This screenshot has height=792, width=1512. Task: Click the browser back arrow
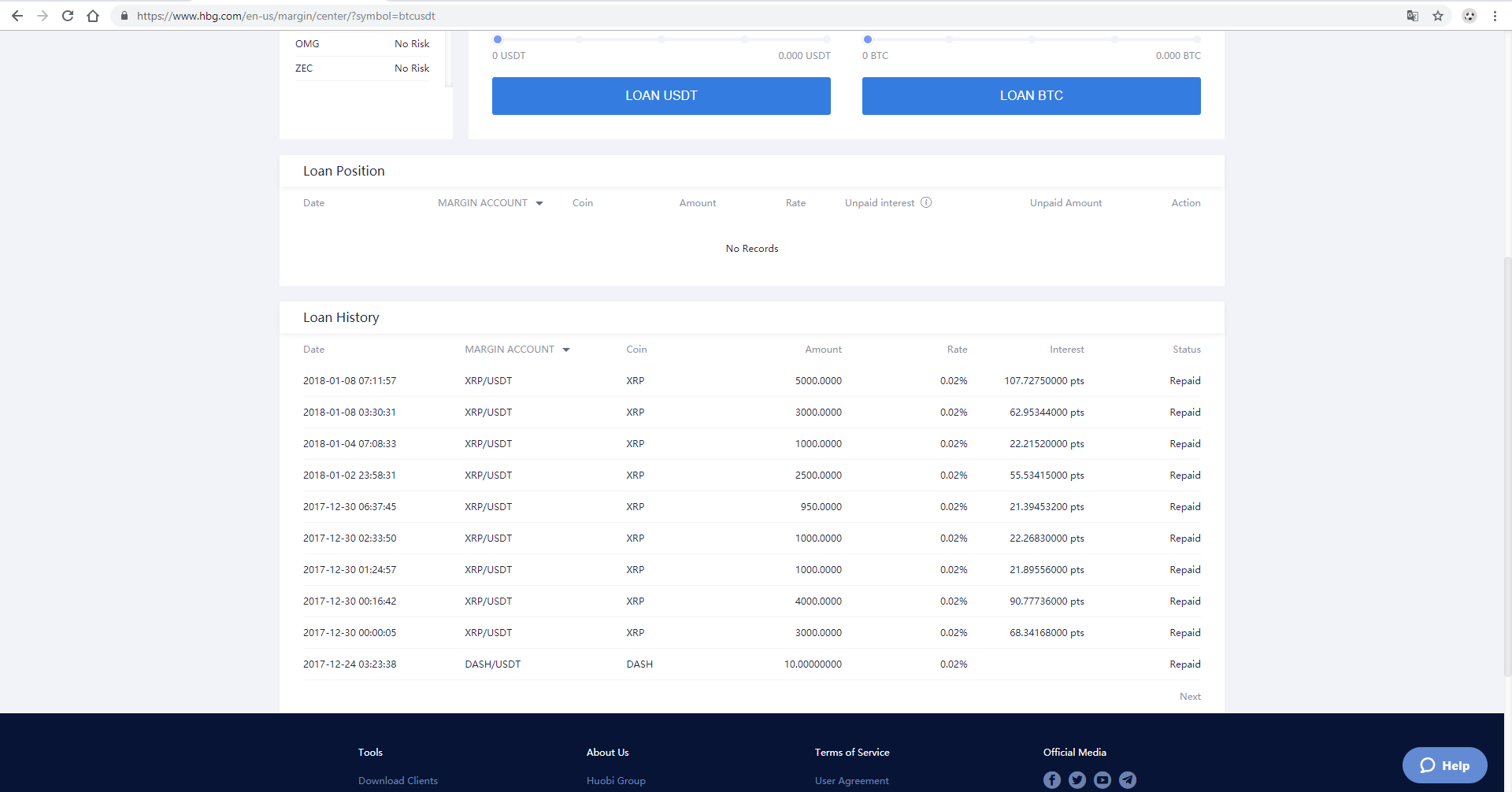point(17,16)
